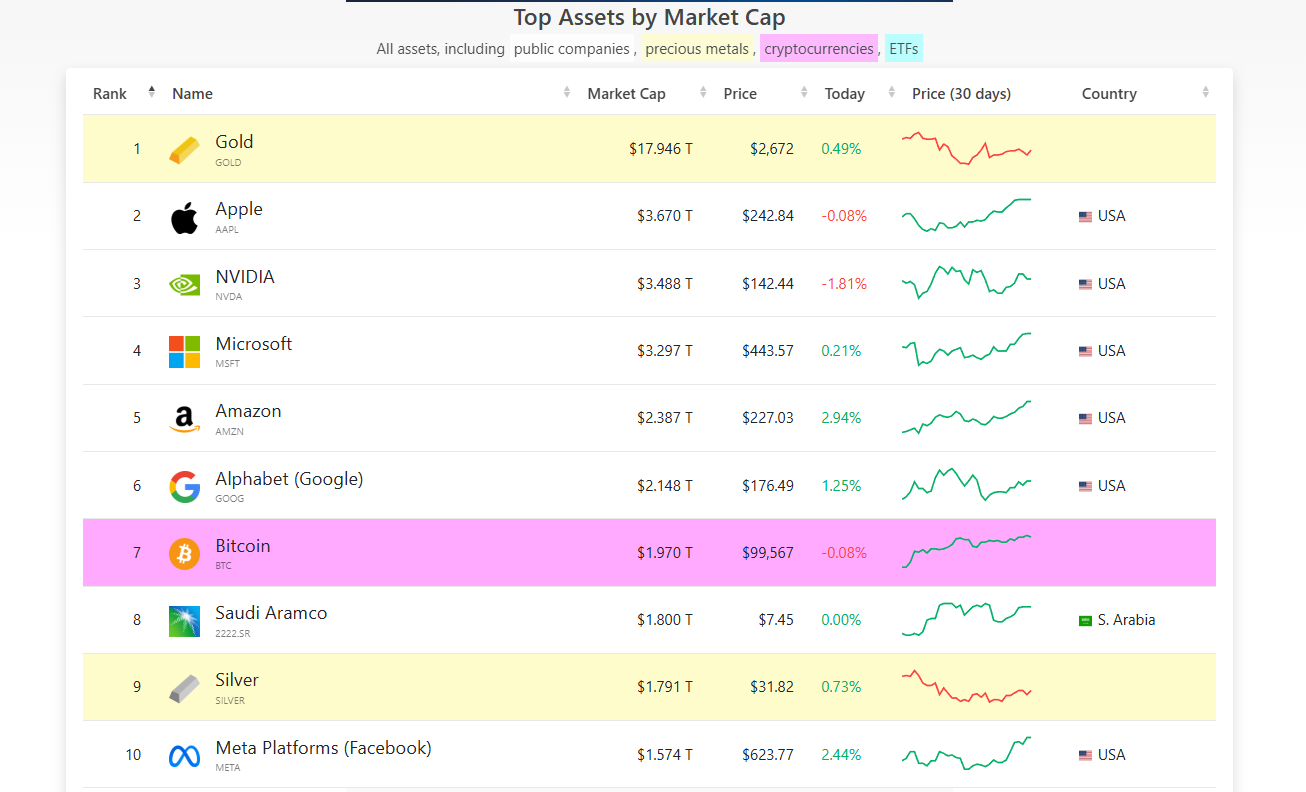Click Bitcoin price $99,567

click(768, 553)
